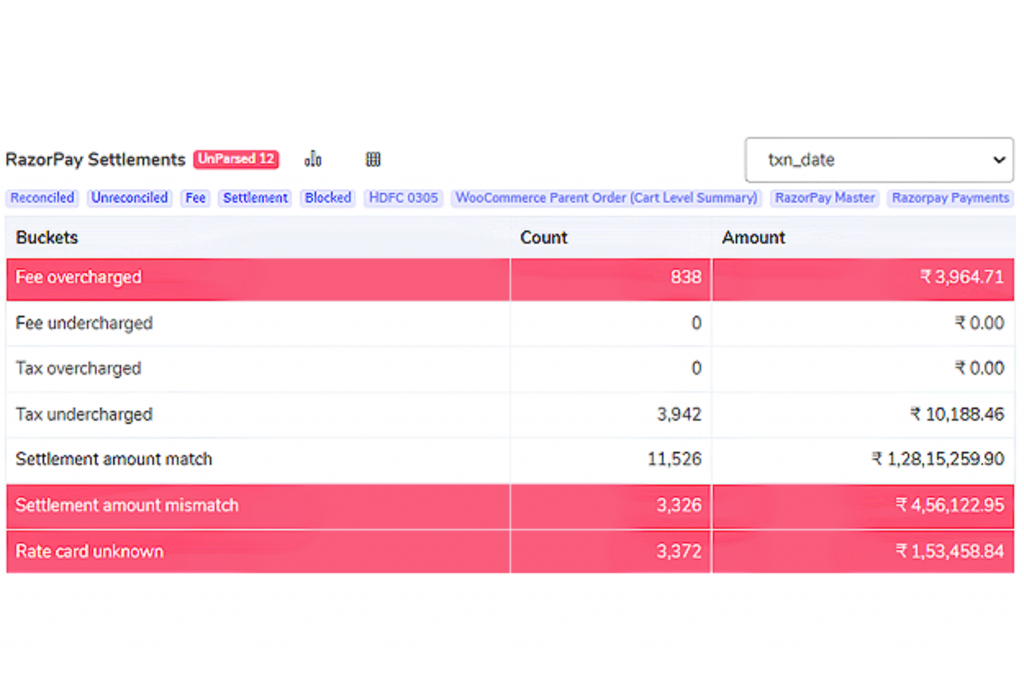Screen dimensions: 1024x683
Task: Open the UnParsed 12 badge
Action: [236, 159]
